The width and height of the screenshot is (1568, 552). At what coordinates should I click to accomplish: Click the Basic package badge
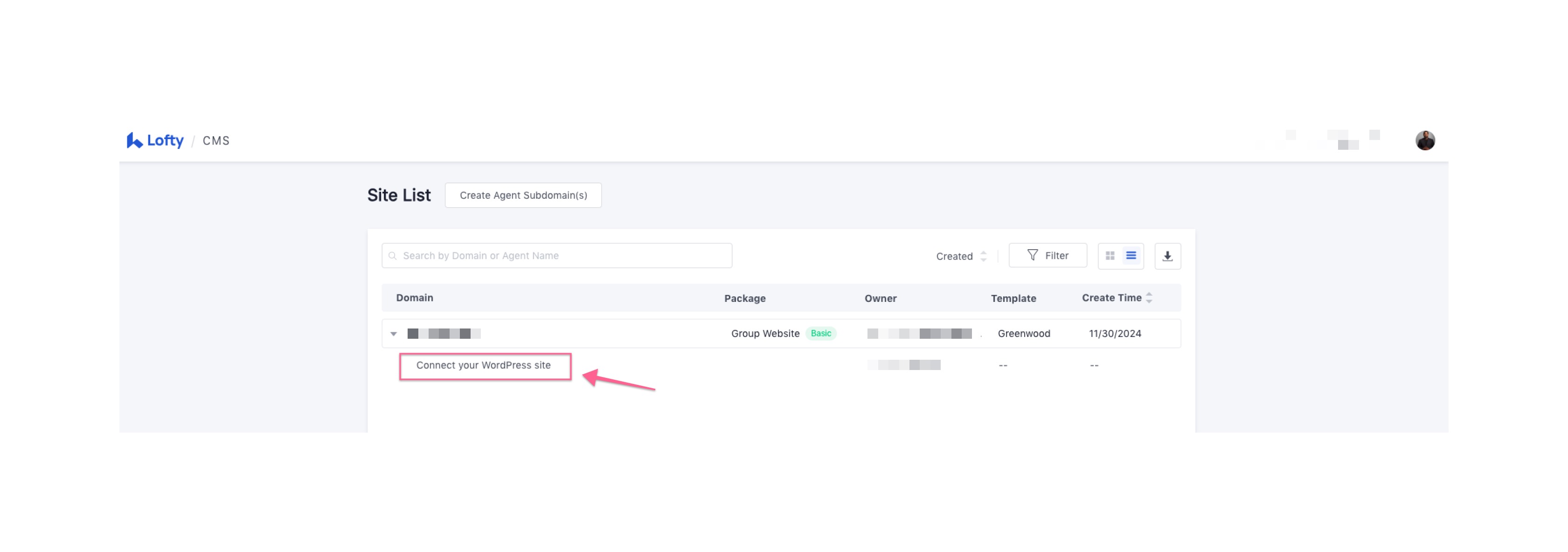(x=820, y=334)
